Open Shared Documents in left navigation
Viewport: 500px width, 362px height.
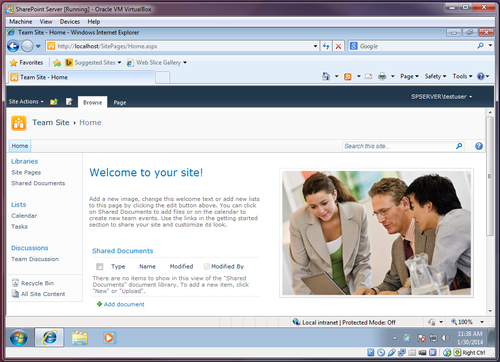[38, 183]
